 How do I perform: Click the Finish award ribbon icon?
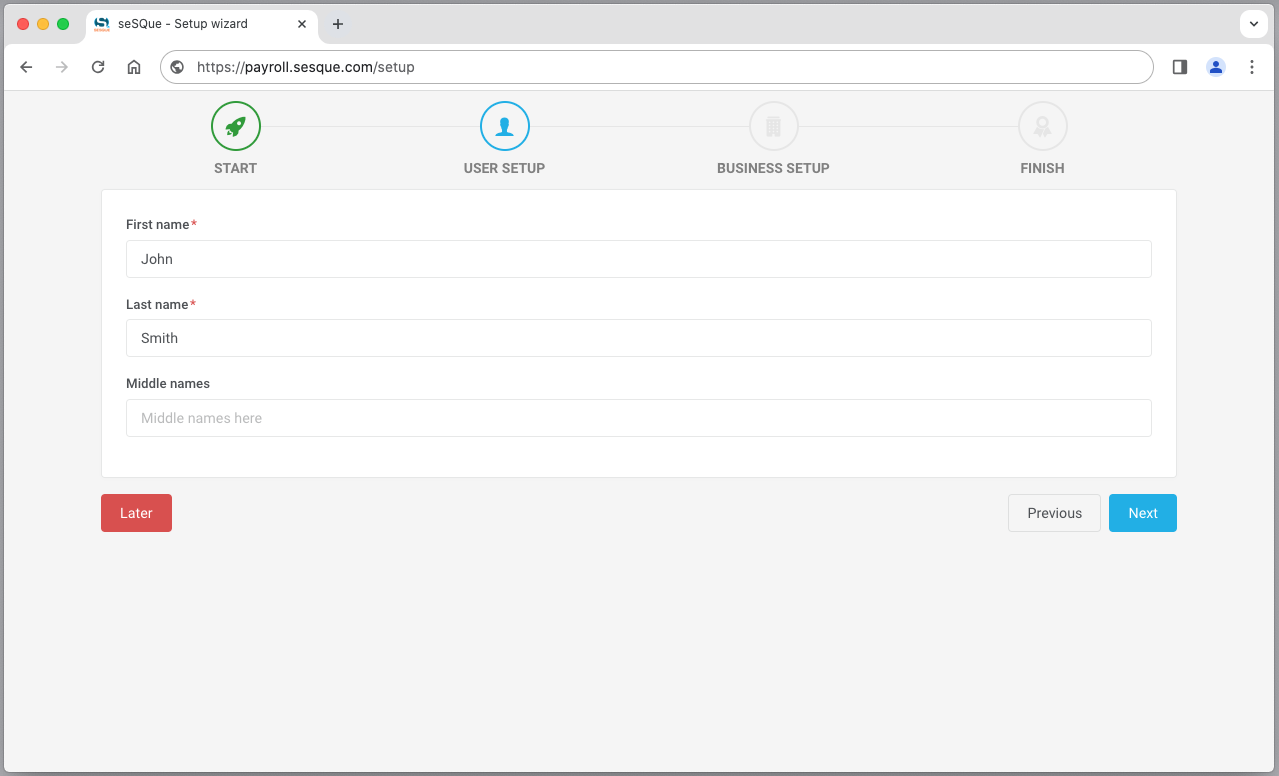click(x=1042, y=127)
